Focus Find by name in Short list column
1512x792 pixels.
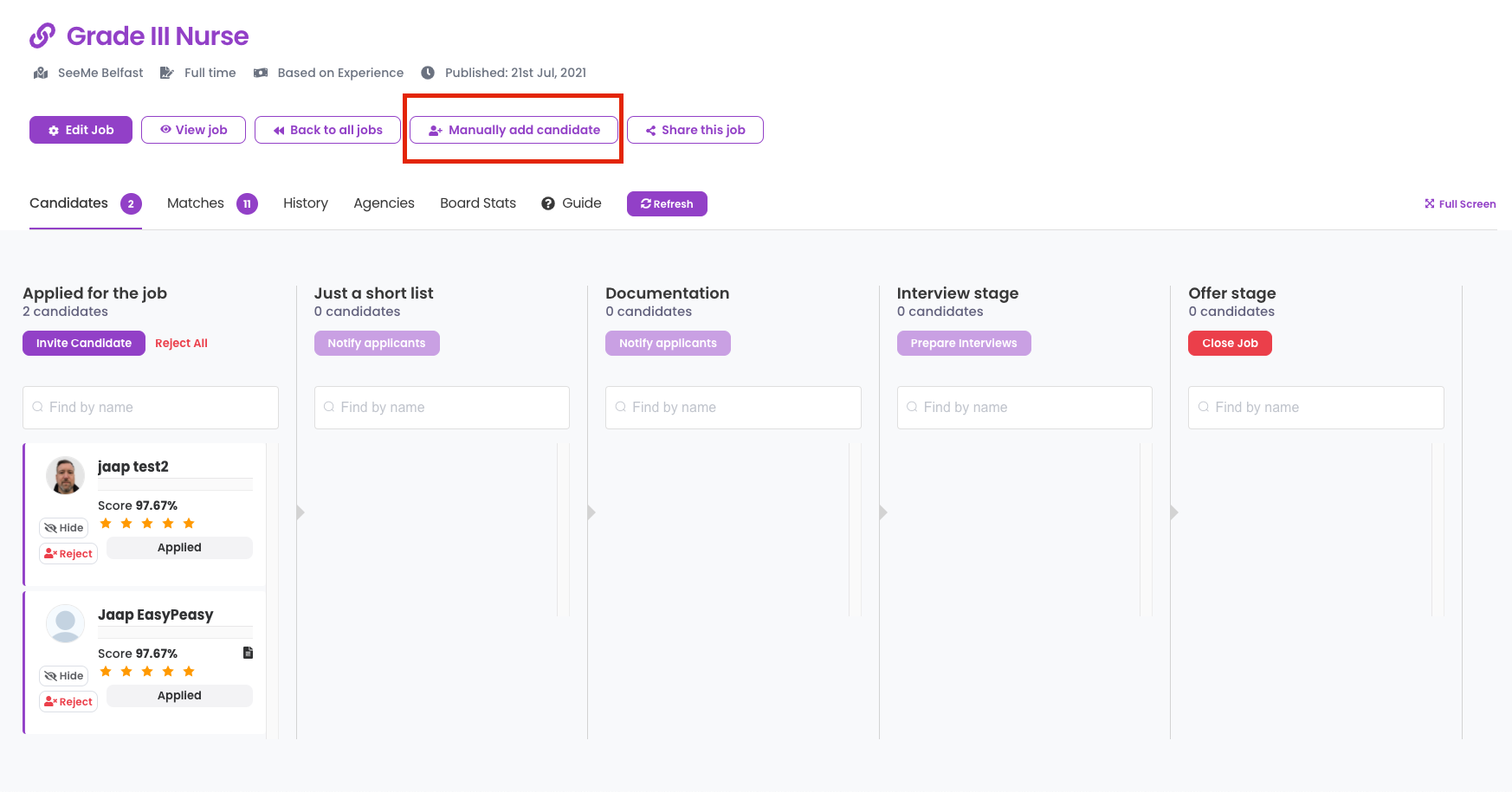tap(442, 408)
